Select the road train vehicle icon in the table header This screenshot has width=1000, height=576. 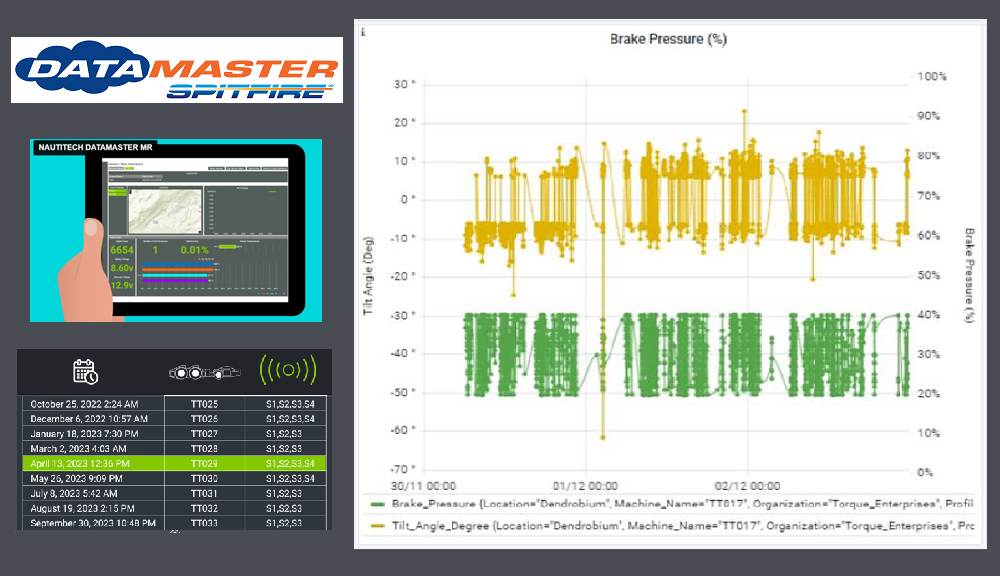(x=205, y=372)
